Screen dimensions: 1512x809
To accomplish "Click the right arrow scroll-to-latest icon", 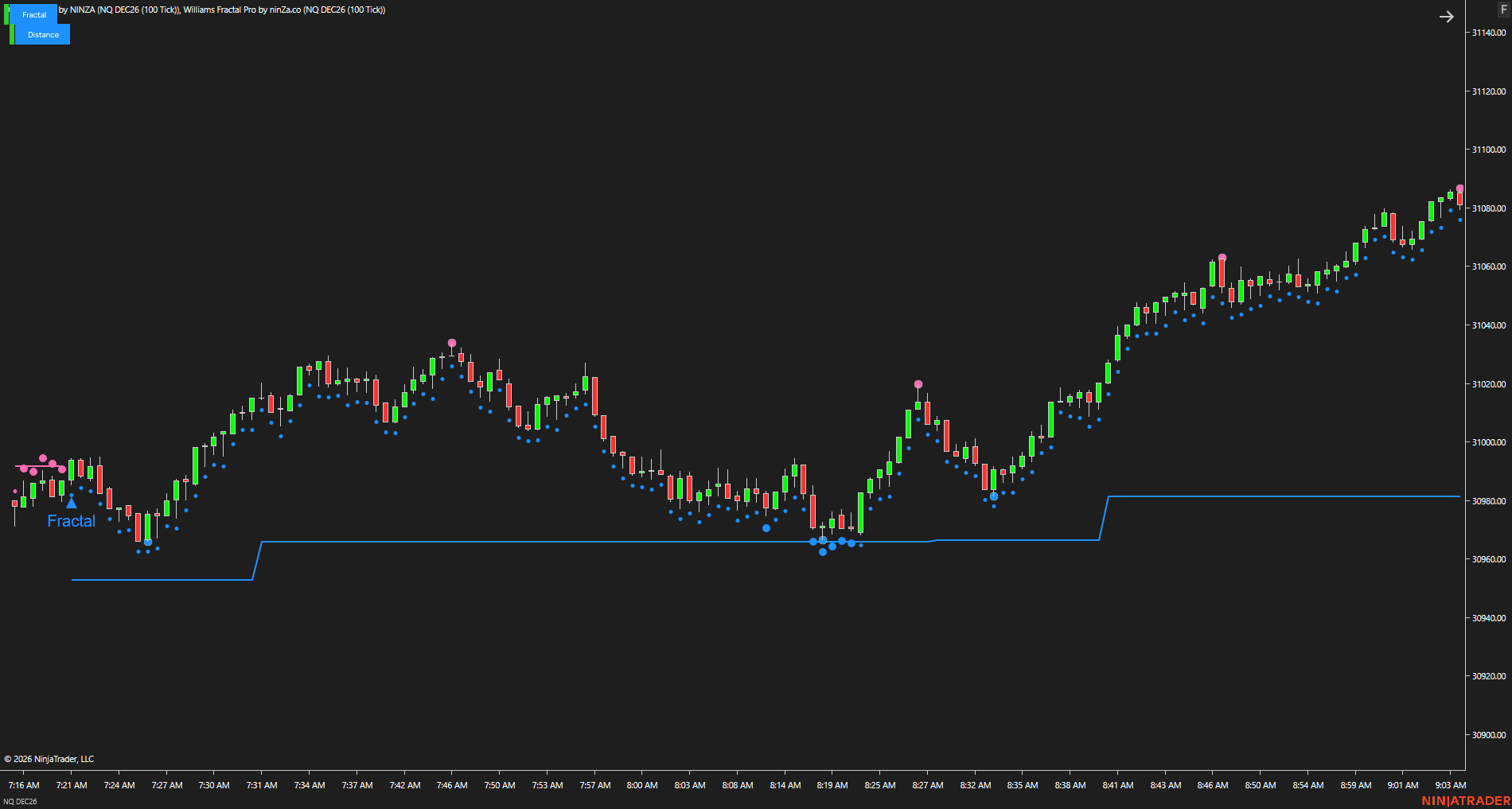I will (1447, 17).
